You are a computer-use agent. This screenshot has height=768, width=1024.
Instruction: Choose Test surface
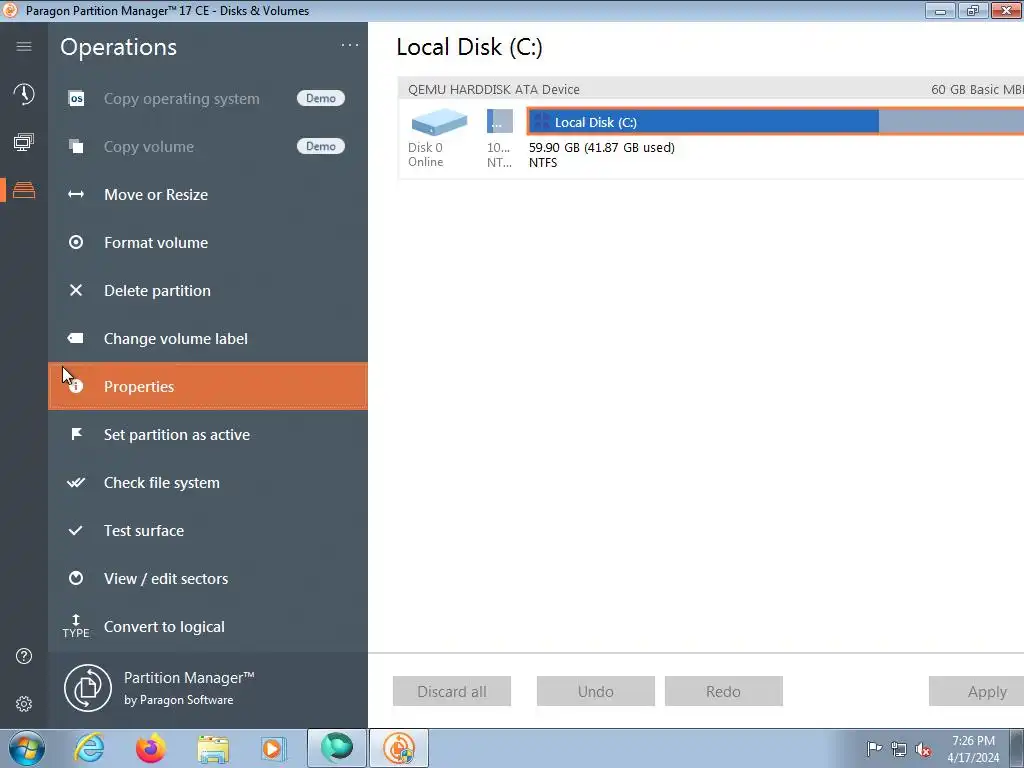(208, 530)
